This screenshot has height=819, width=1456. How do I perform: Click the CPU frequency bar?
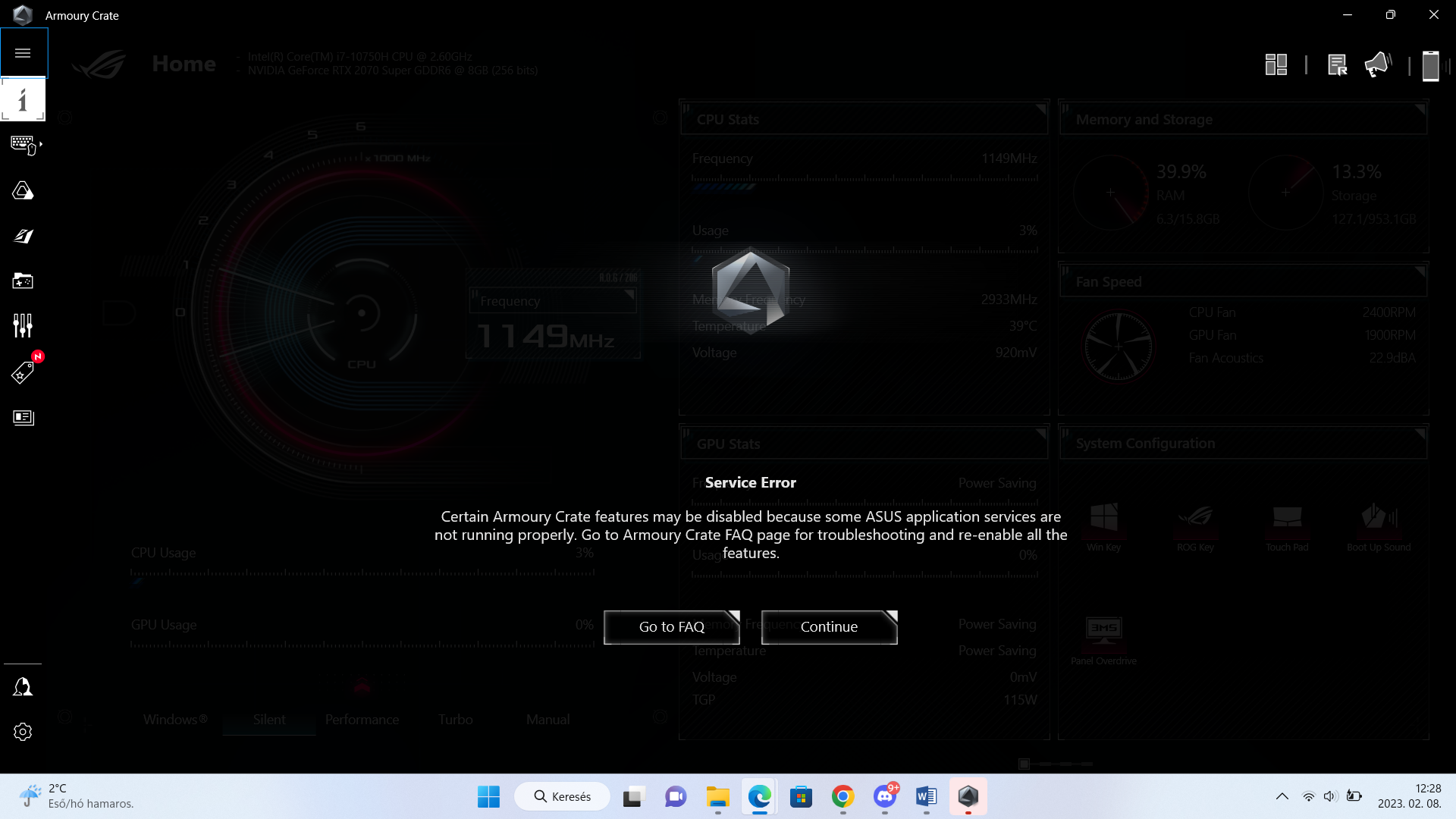point(864,182)
